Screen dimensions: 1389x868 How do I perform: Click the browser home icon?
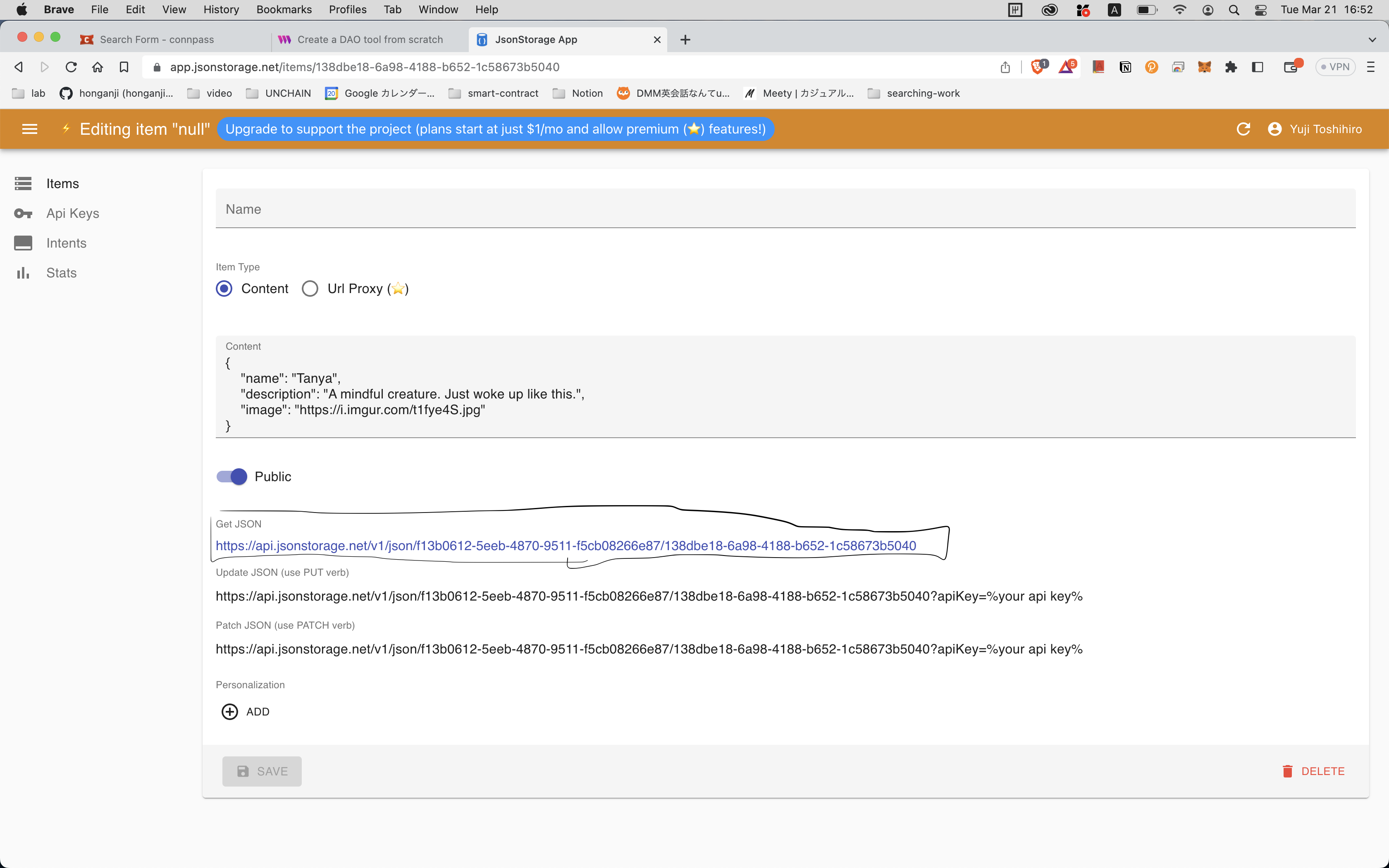tap(98, 67)
